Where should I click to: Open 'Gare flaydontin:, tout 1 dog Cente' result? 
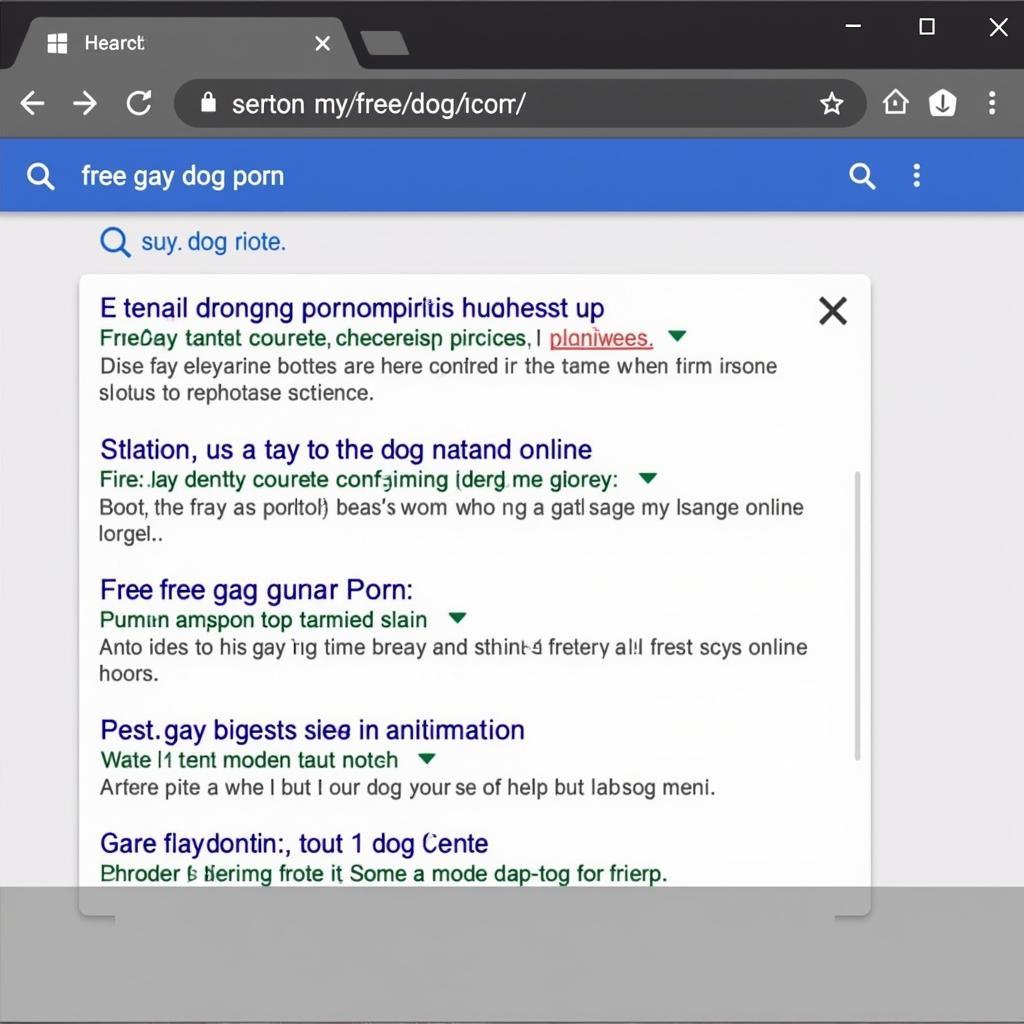tap(294, 844)
